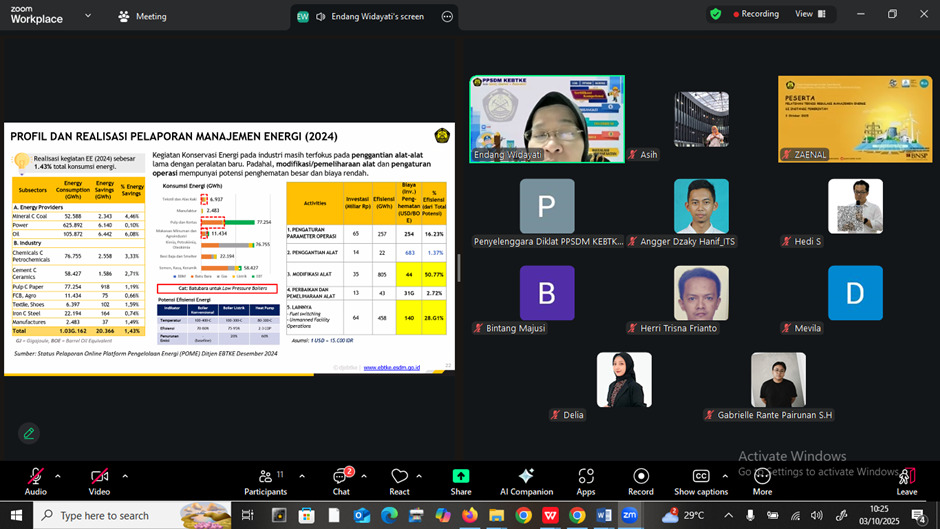Open screen share options ellipsis

click(x=446, y=17)
